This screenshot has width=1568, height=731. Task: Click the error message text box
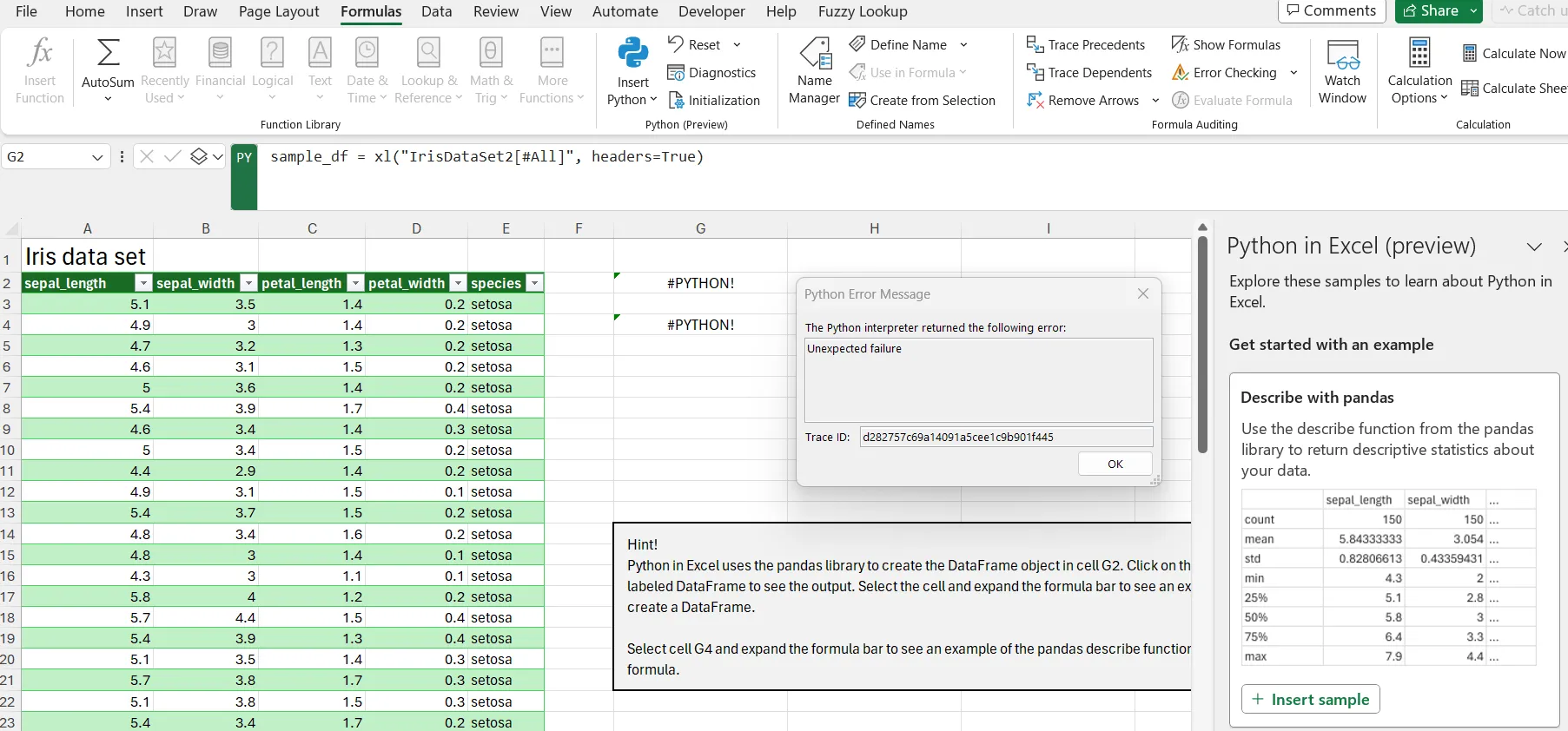979,380
